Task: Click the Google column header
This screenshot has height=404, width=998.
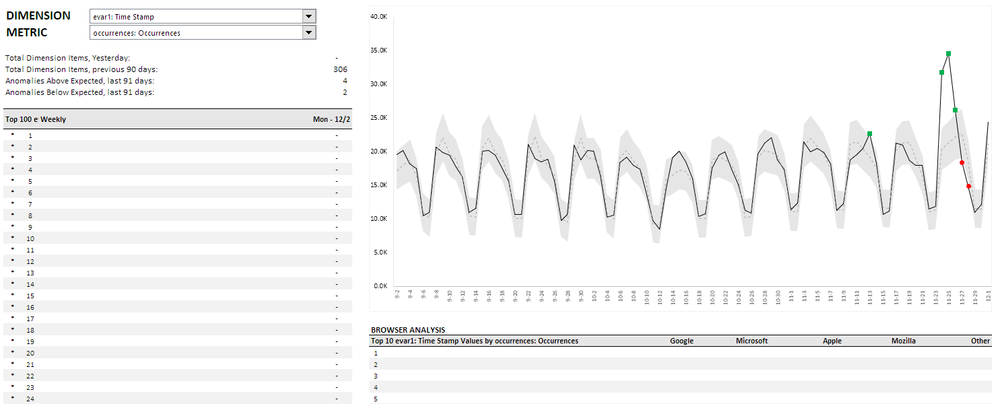Action: click(x=682, y=341)
